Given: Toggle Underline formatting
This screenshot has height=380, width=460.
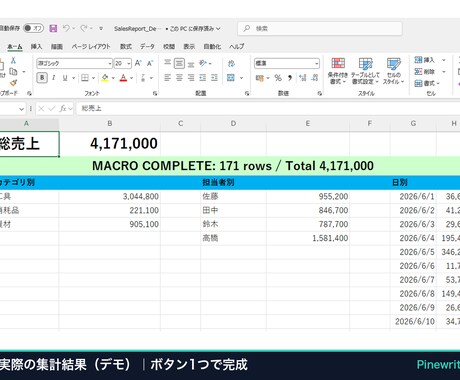Looking at the screenshot, I should pyautogui.click(x=65, y=78).
